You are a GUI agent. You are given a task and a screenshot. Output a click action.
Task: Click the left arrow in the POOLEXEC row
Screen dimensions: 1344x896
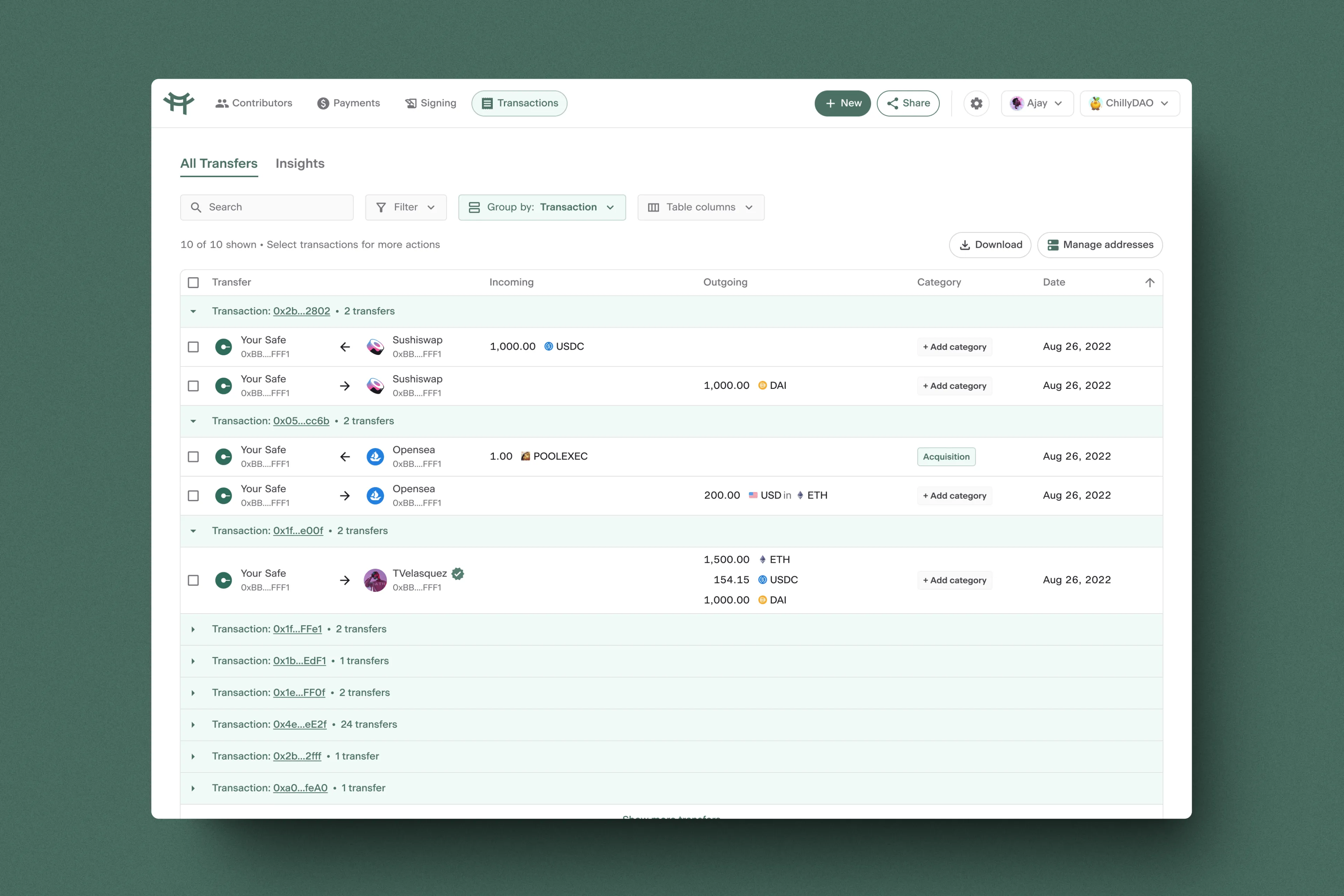click(344, 456)
